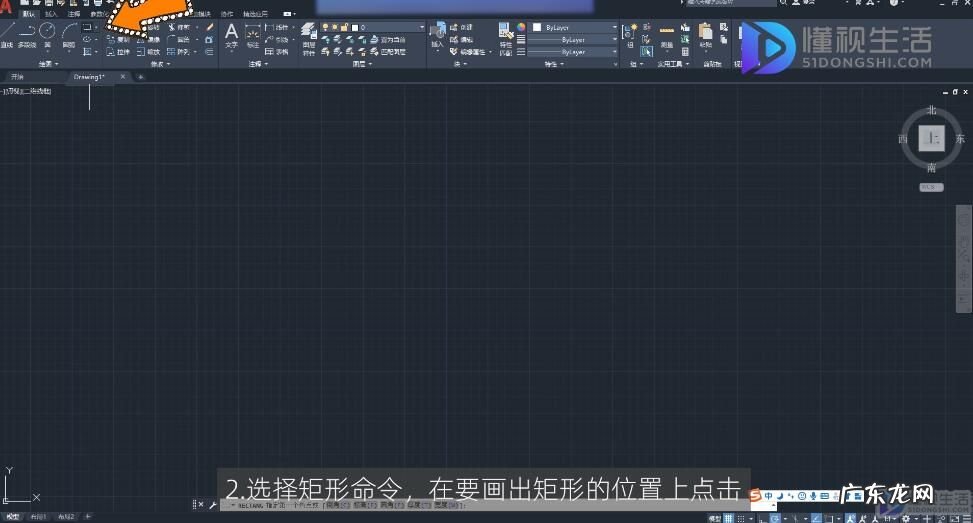The height and width of the screenshot is (523, 973).
Task: Select the Stretch (拉伸) tool
Action: coord(118,51)
